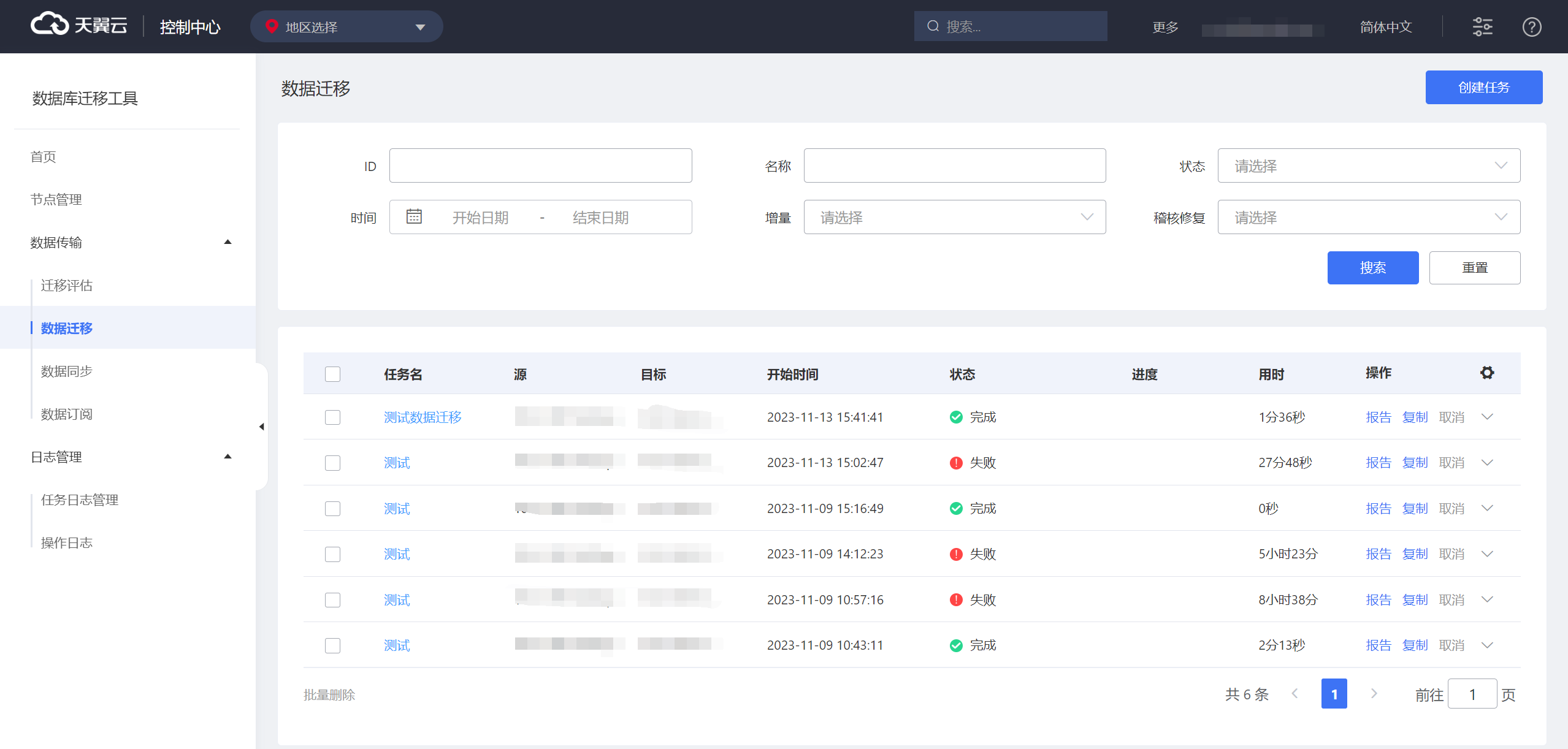The height and width of the screenshot is (749, 1568).
Task: Open 任务日志管理 in the sidebar
Action: (x=80, y=500)
